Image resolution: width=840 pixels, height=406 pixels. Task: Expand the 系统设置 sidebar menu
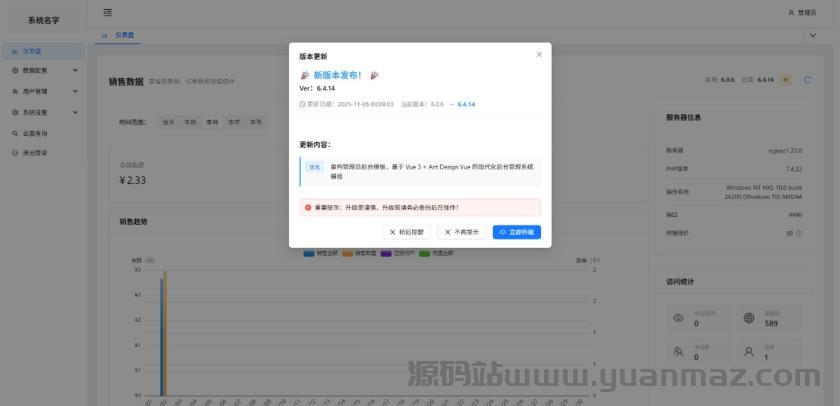point(42,112)
